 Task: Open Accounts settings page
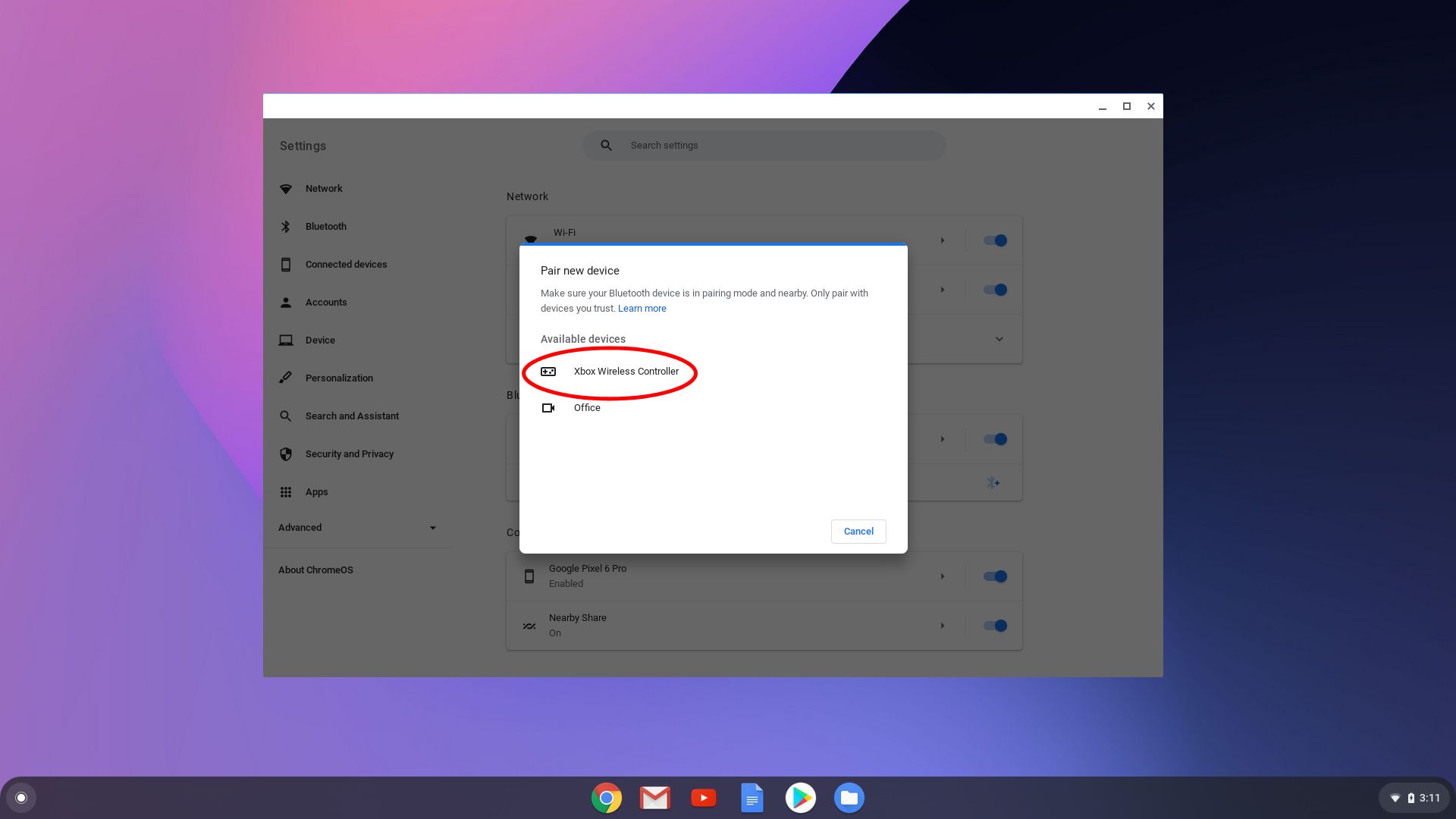click(326, 303)
